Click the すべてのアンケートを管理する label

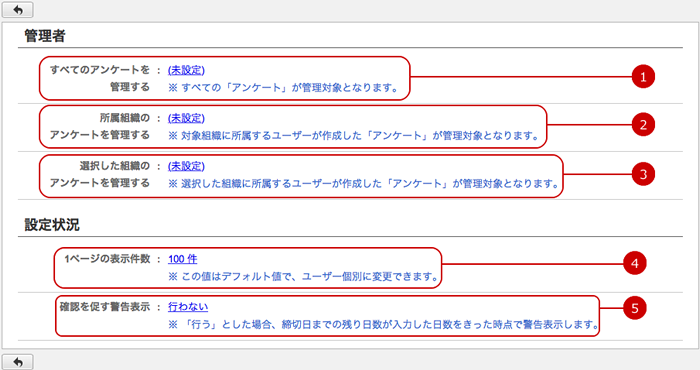click(100, 78)
